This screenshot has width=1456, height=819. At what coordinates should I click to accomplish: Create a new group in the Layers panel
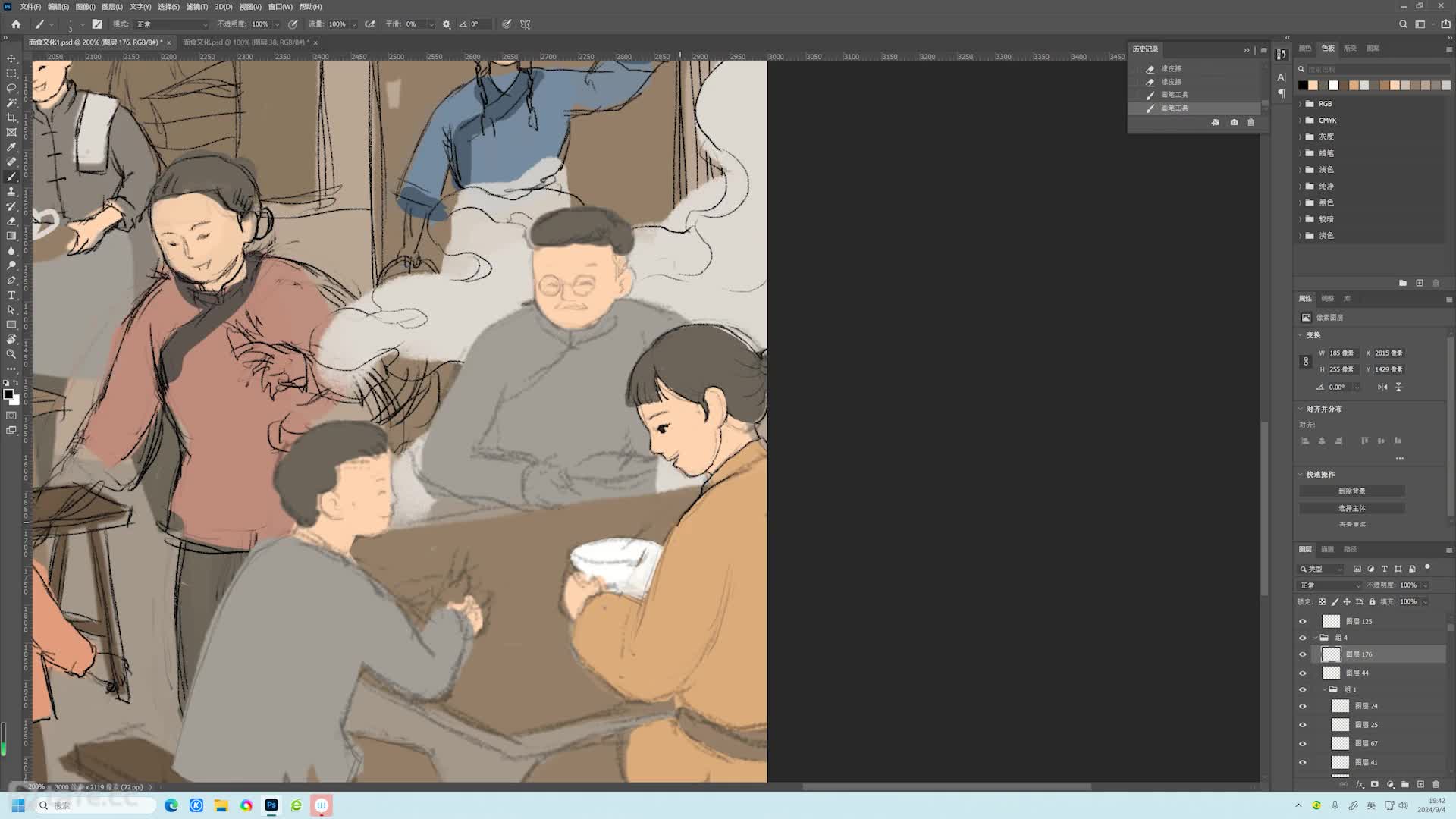(1405, 784)
